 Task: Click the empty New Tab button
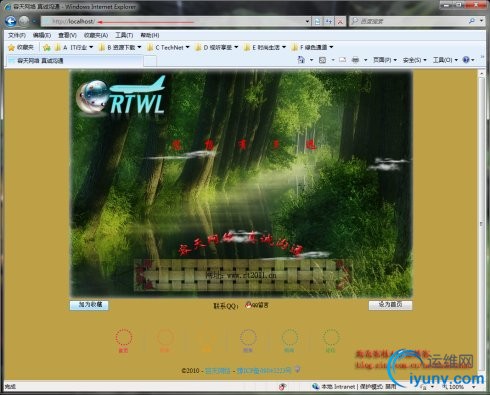click(150, 61)
